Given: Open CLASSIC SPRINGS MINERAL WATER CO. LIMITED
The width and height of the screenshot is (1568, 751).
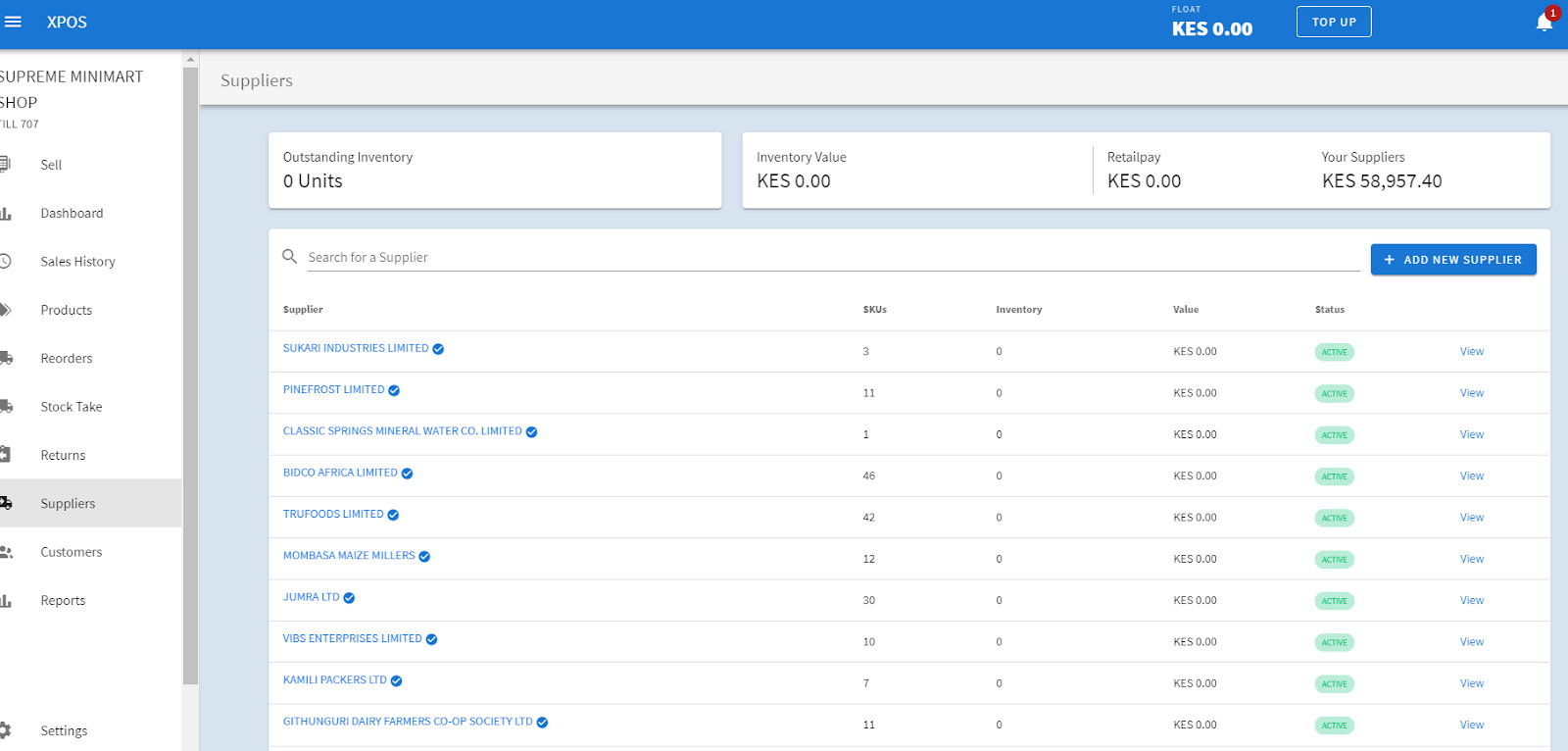Looking at the screenshot, I should click(x=403, y=430).
